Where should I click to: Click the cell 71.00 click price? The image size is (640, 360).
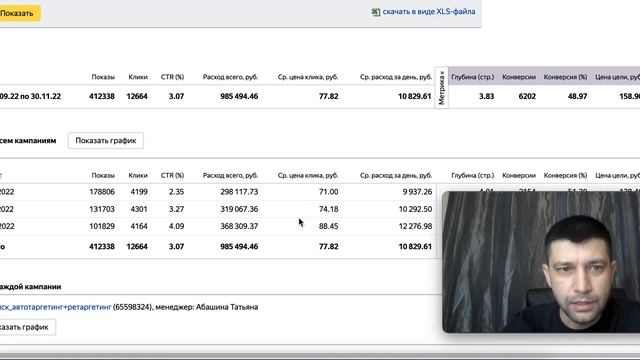click(x=329, y=192)
